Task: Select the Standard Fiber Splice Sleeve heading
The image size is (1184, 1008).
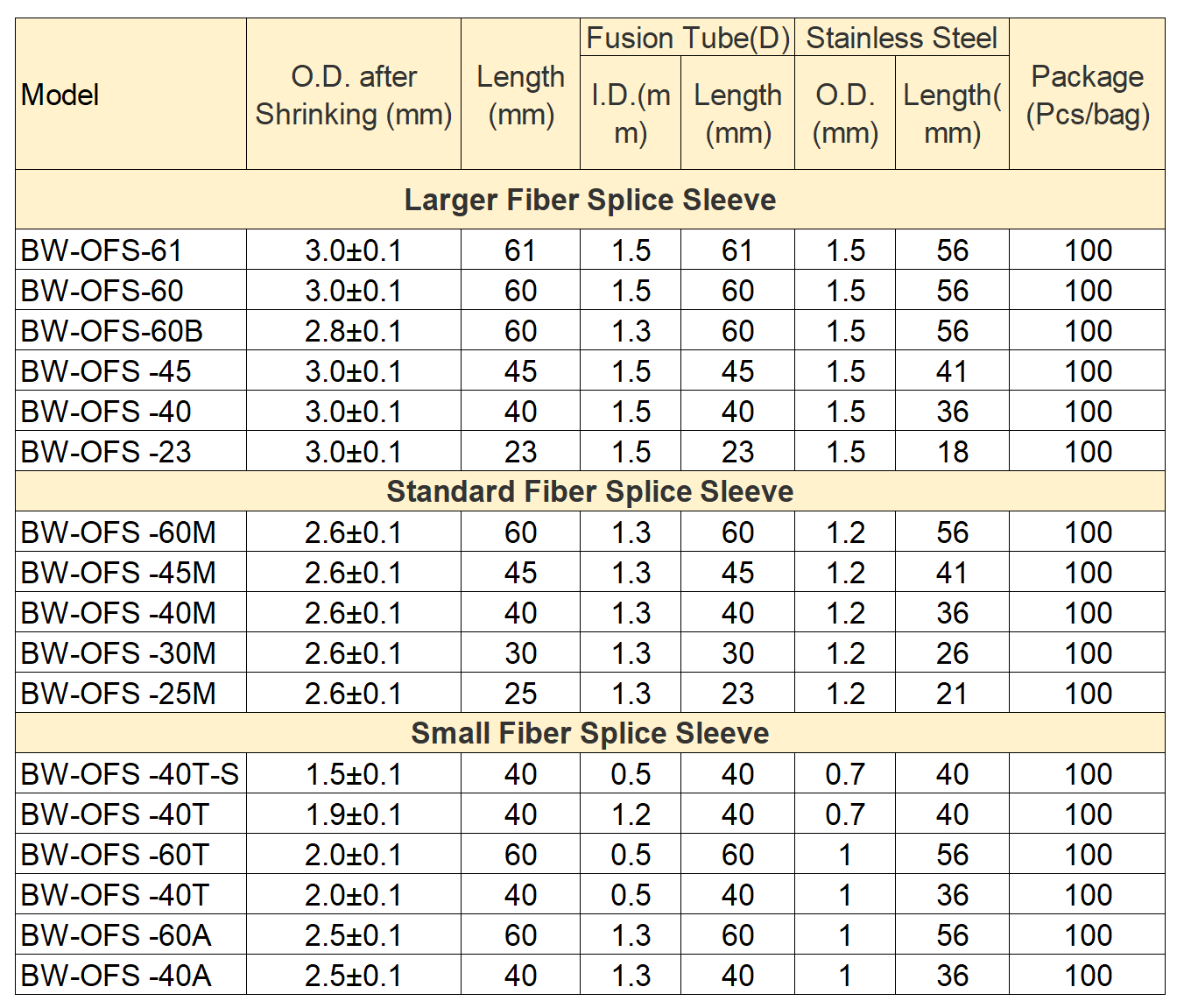Action: [589, 491]
